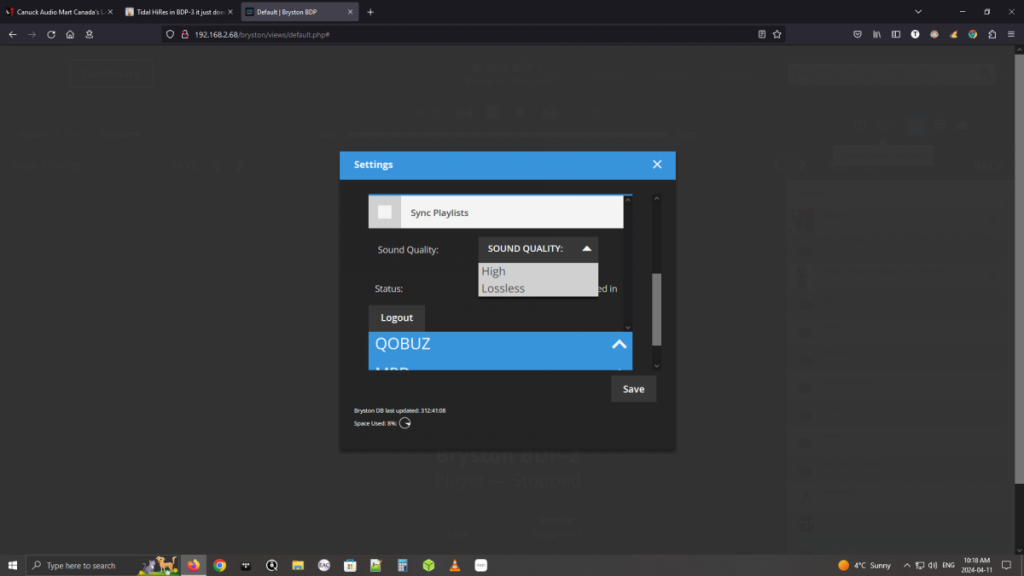Viewport: 1024px width, 576px height.
Task: Open weather widget showing 4°C Sunny
Action: click(x=865, y=566)
